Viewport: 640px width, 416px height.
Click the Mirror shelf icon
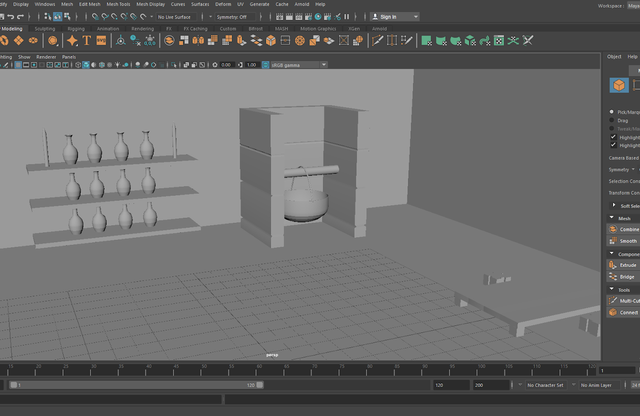pyautogui.click(x=198, y=40)
